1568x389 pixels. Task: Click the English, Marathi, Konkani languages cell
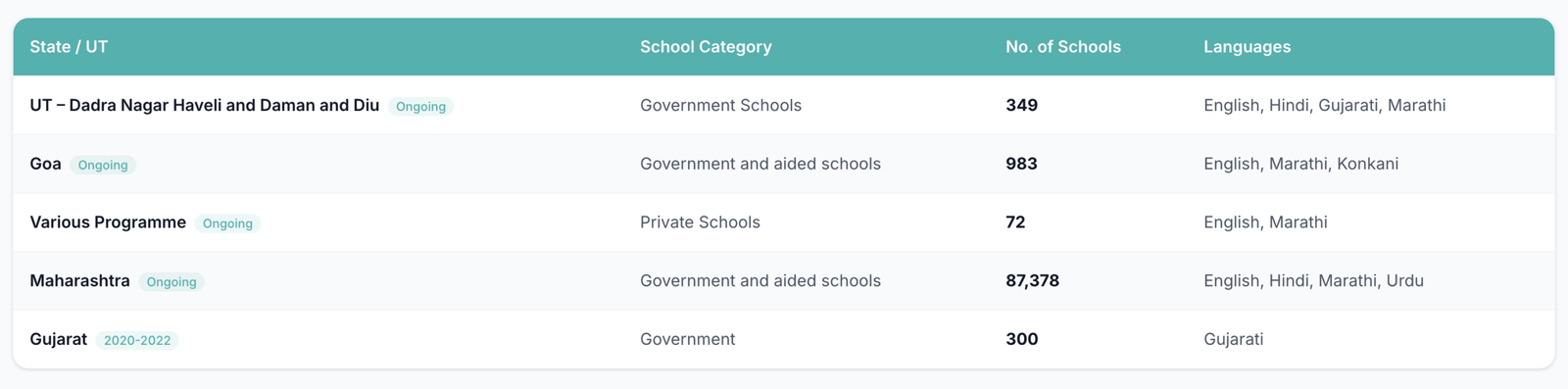pos(1300,164)
